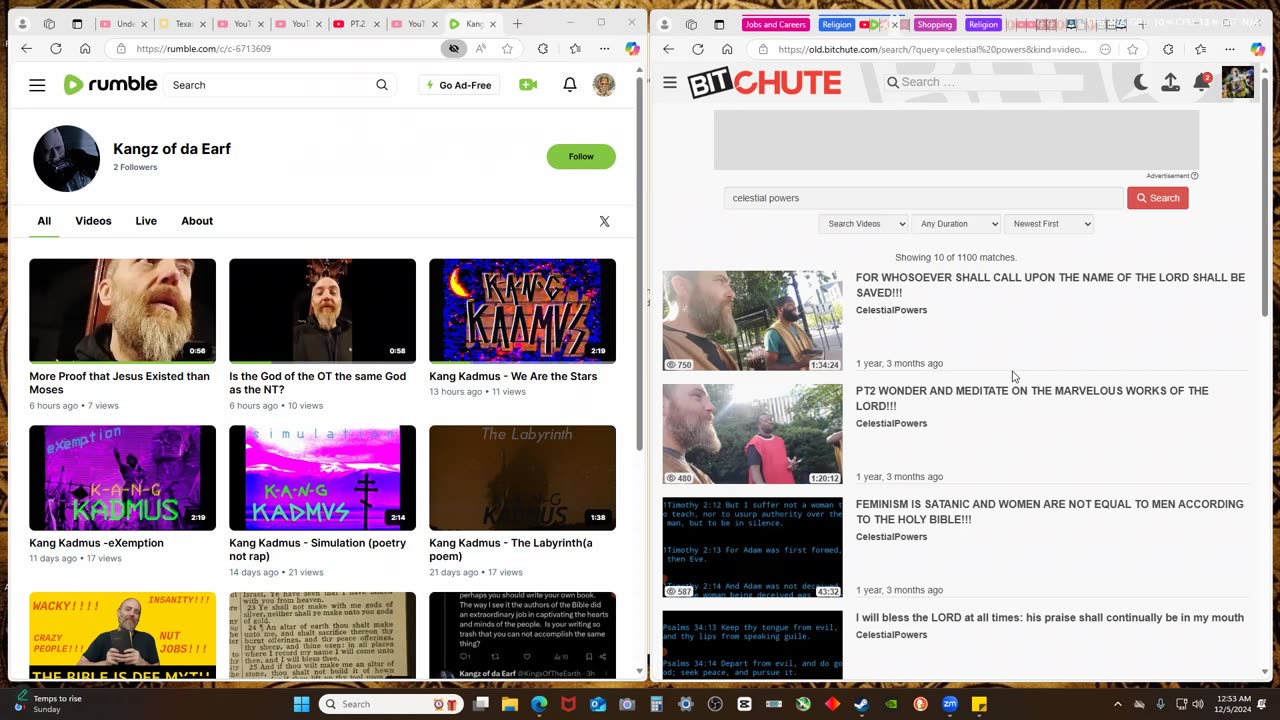Toggle BitChute dark mode moon

click(1140, 83)
